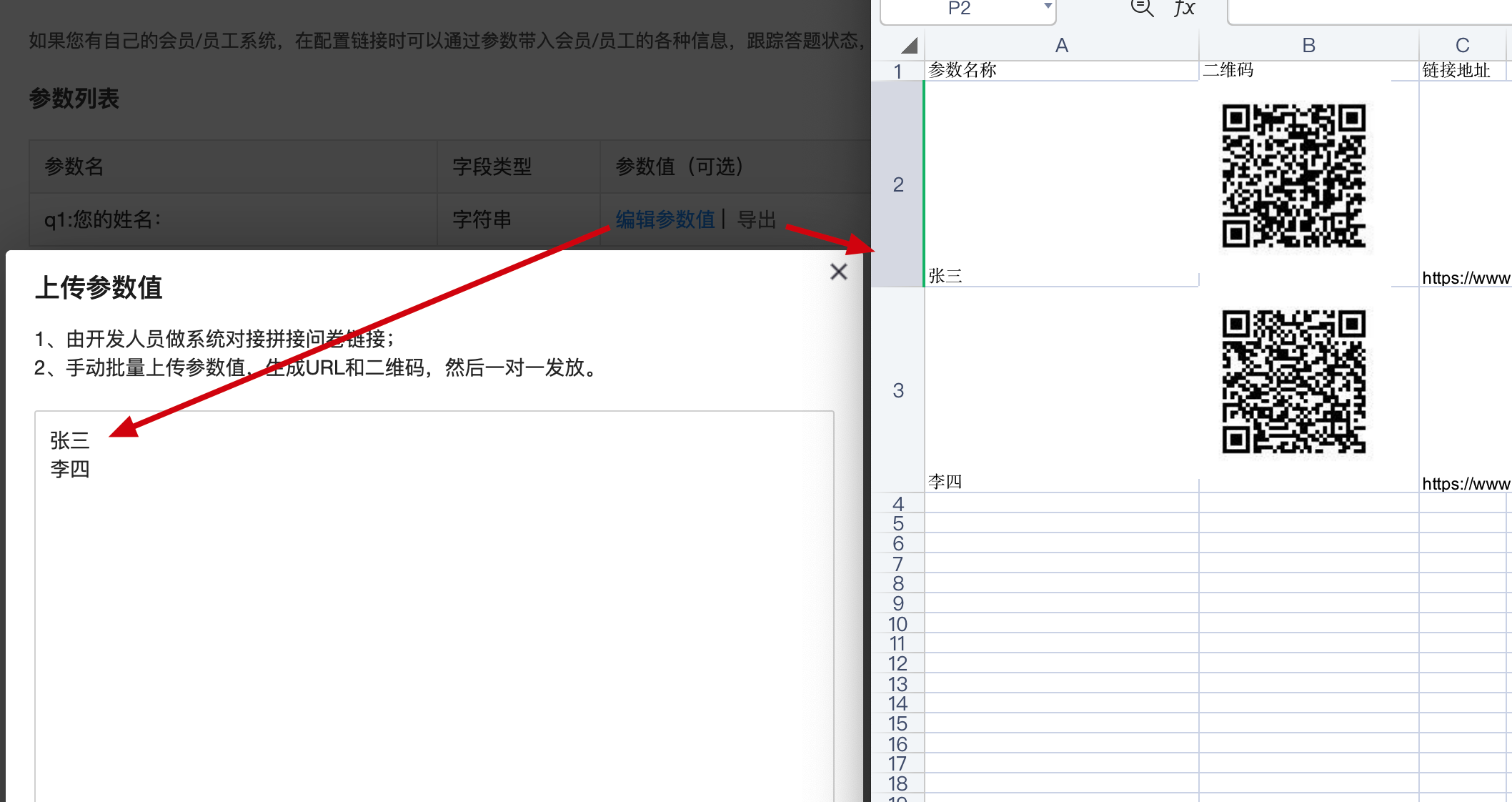Select column C header
1512x802 pixels.
coord(1463,46)
